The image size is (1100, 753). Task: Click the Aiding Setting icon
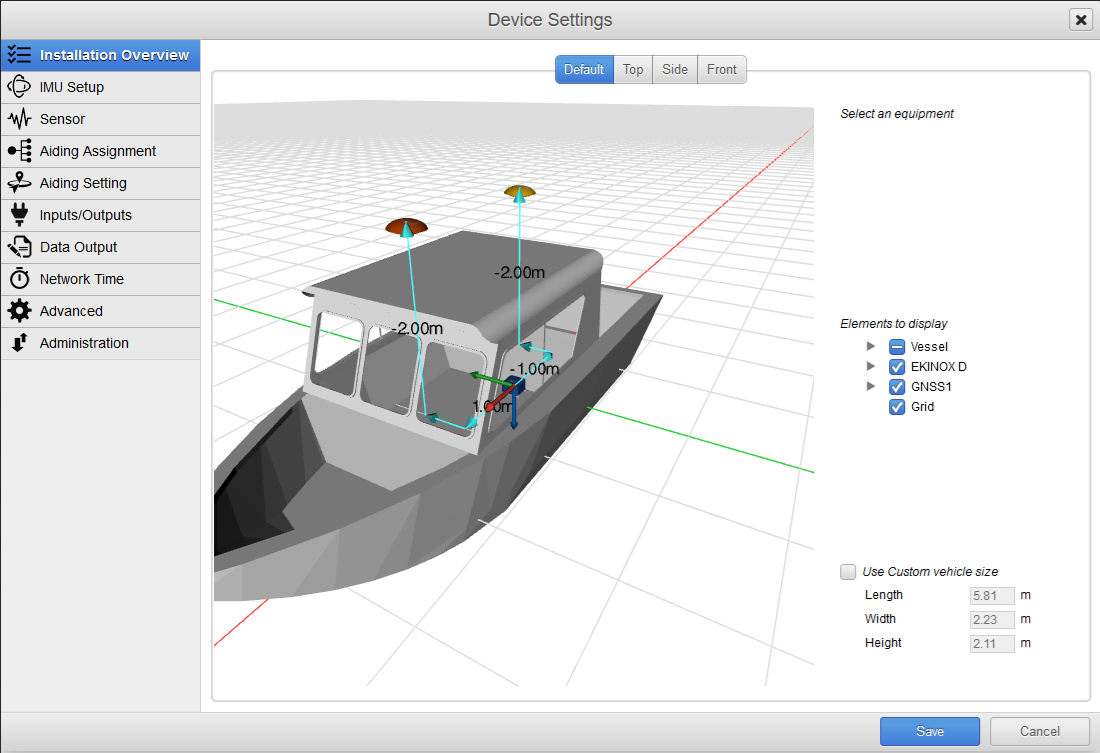point(19,183)
